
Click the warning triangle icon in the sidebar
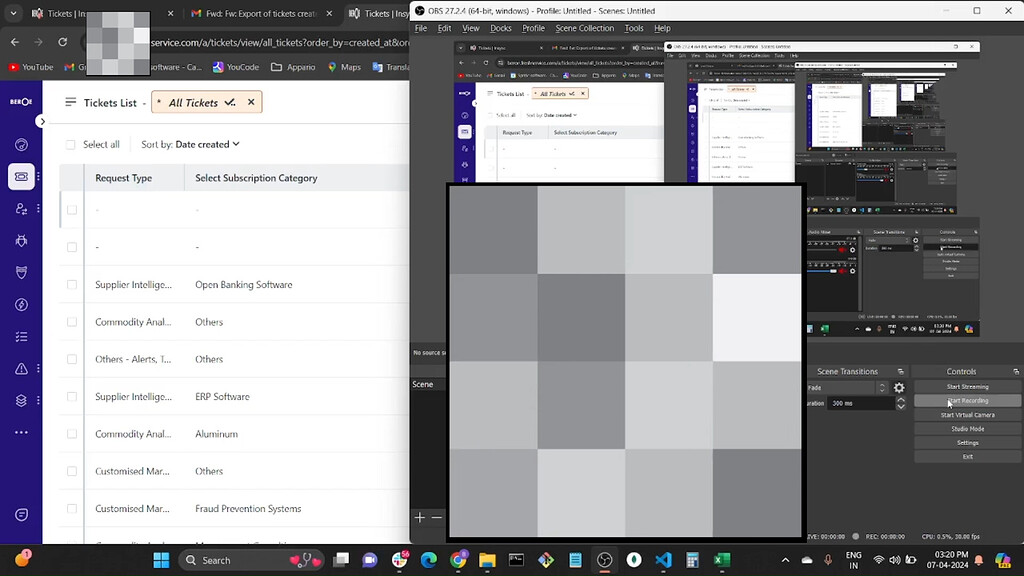coord(21,368)
